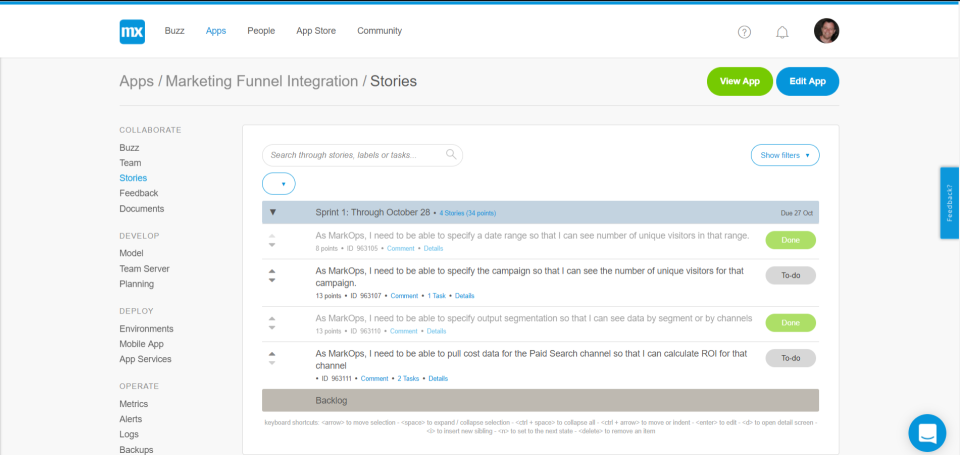Open the notifications bell icon
The height and width of the screenshot is (455, 960).
pyautogui.click(x=782, y=31)
